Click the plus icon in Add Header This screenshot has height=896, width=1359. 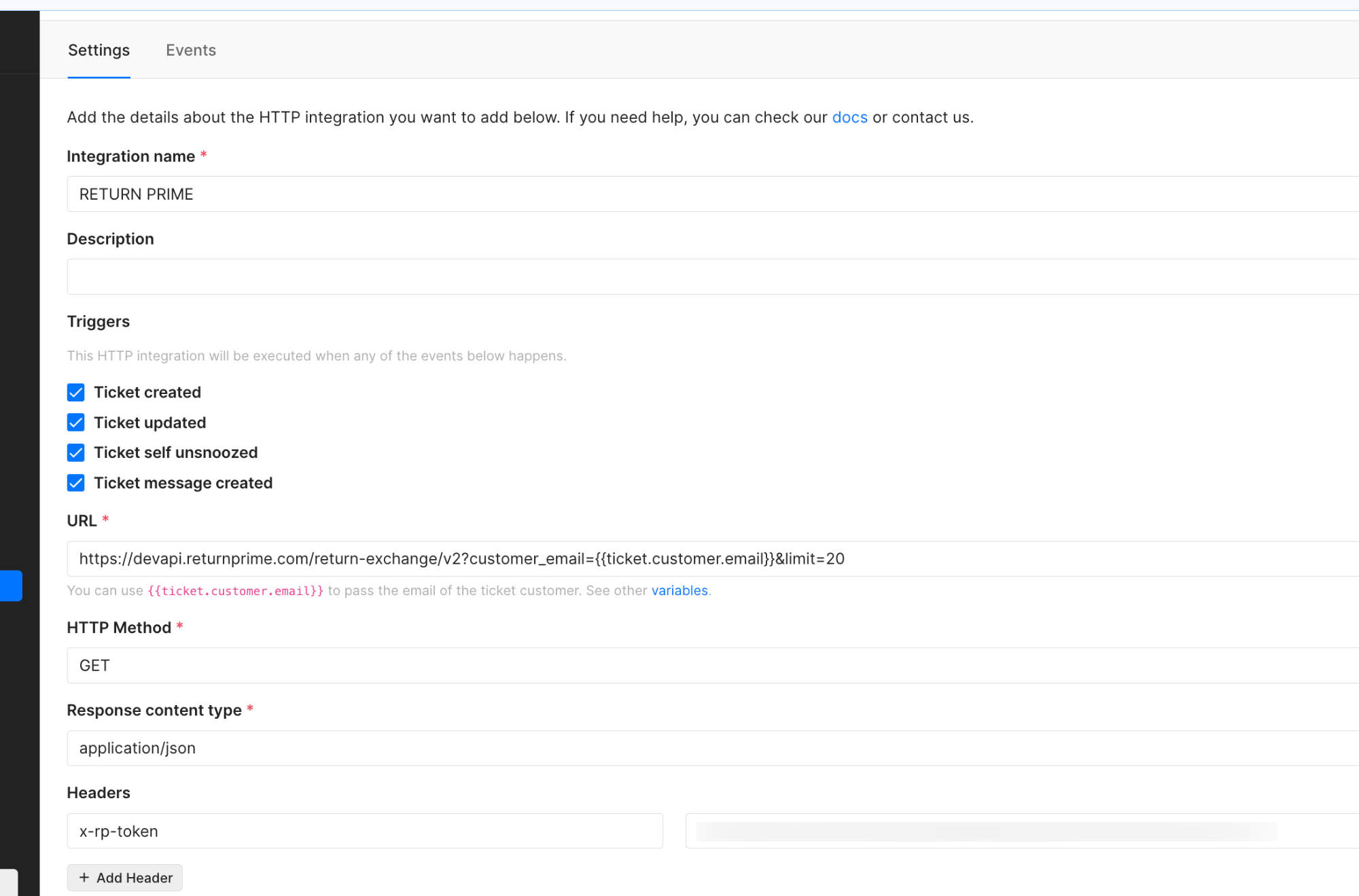coord(84,878)
